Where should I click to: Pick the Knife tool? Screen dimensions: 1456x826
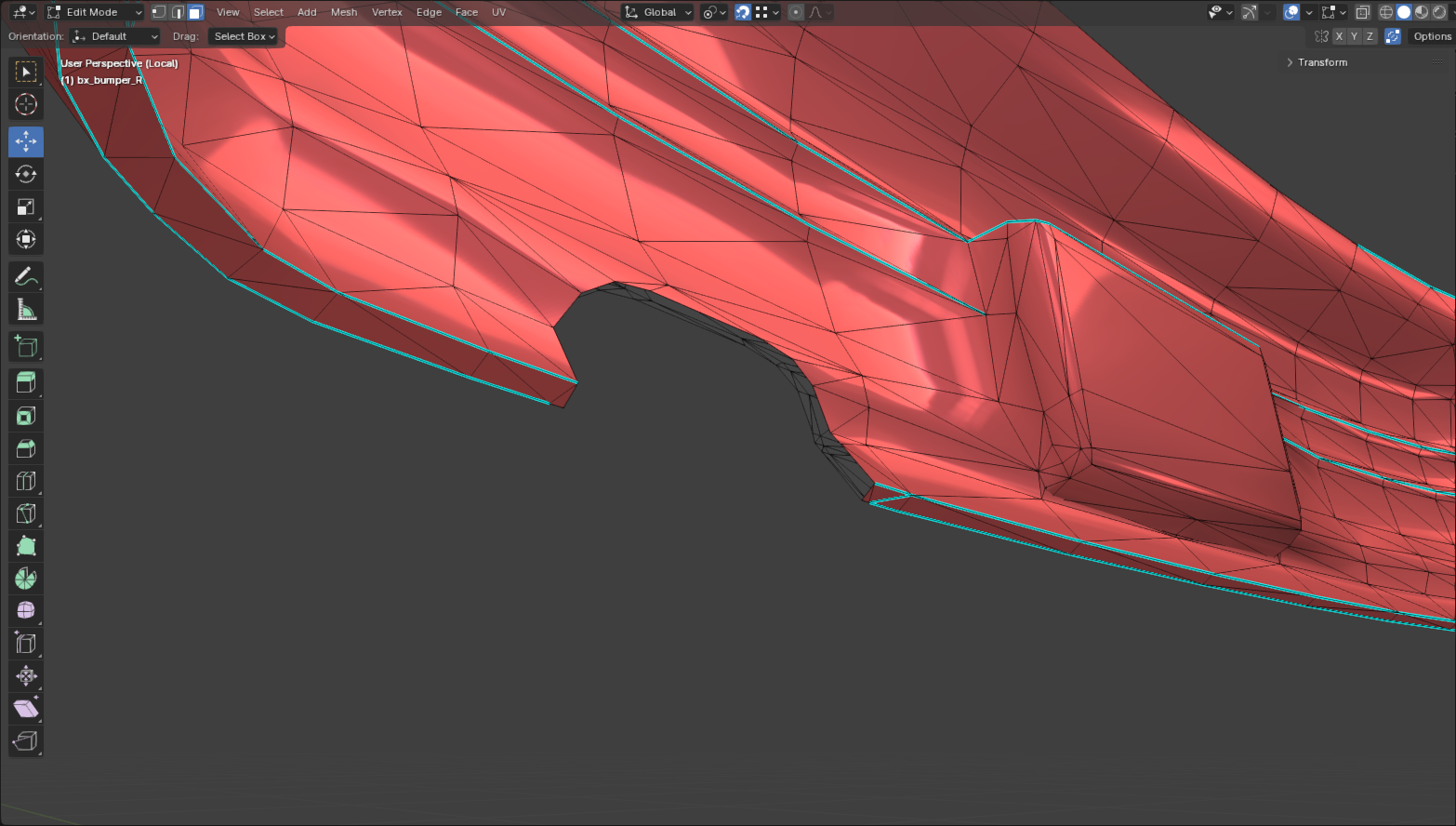[26, 513]
